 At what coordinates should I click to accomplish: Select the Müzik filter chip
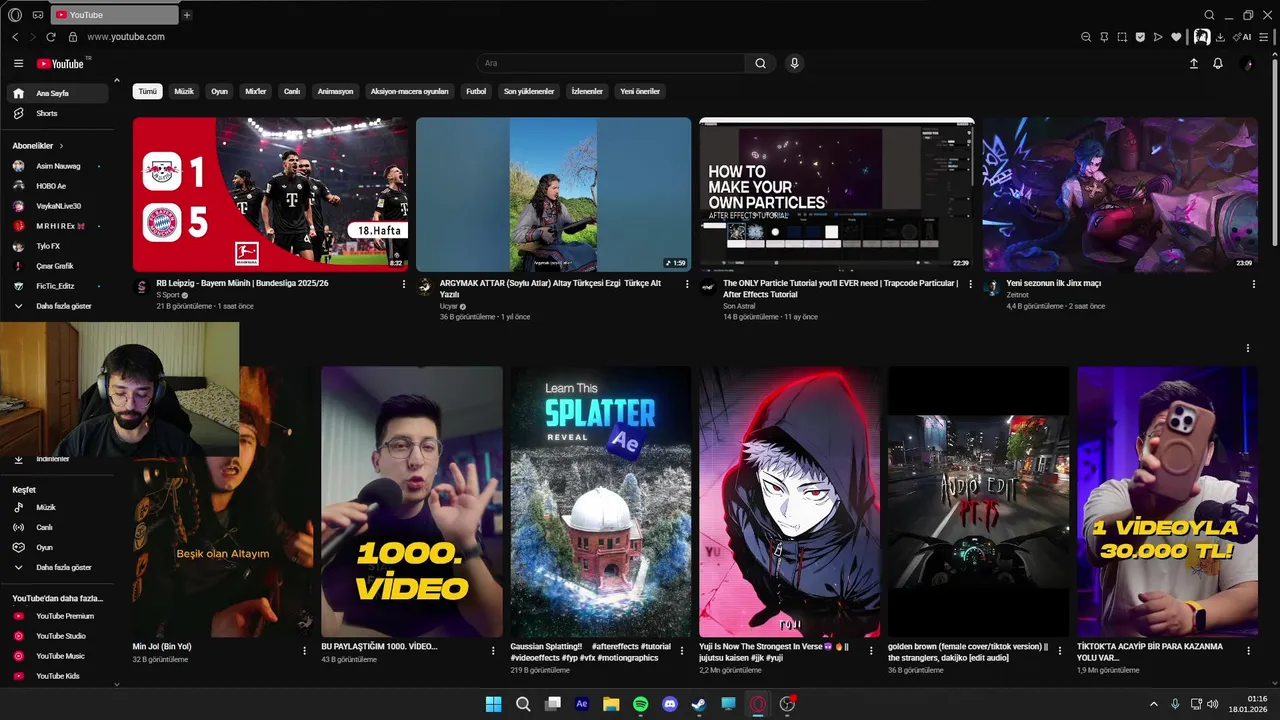coord(184,91)
